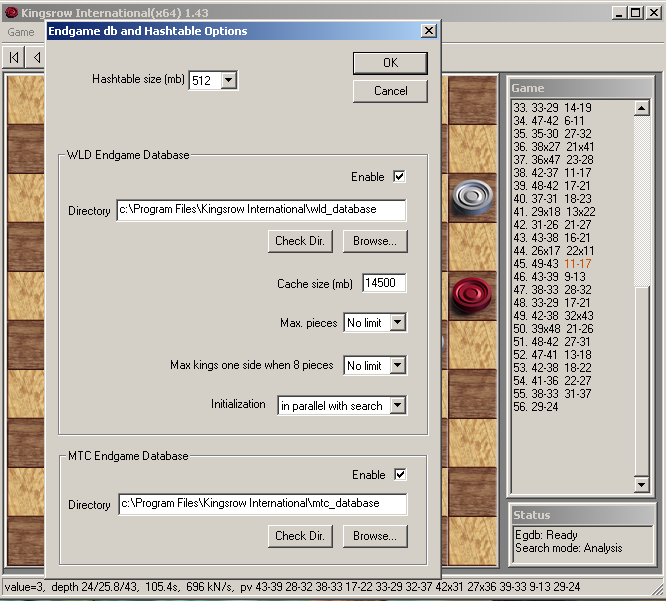Click the Game list scrollbar thumb
This screenshot has height=601, width=666.
click(x=641, y=381)
